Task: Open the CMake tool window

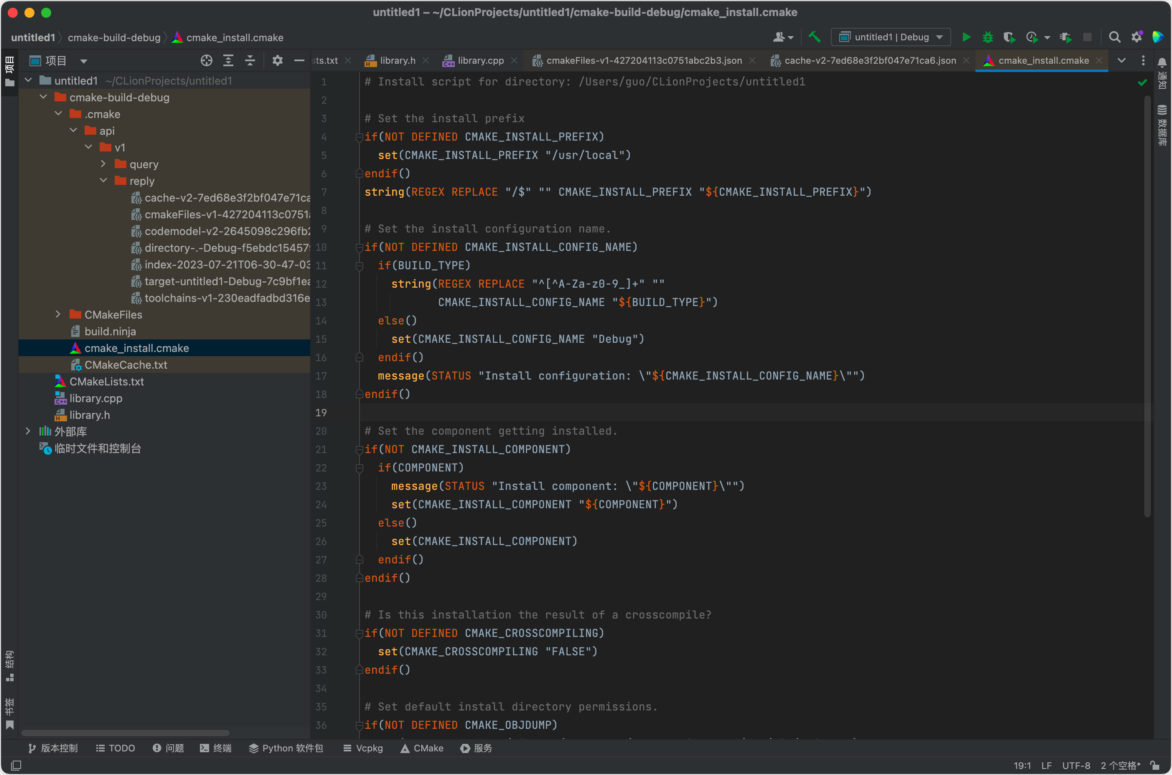Action: 422,748
